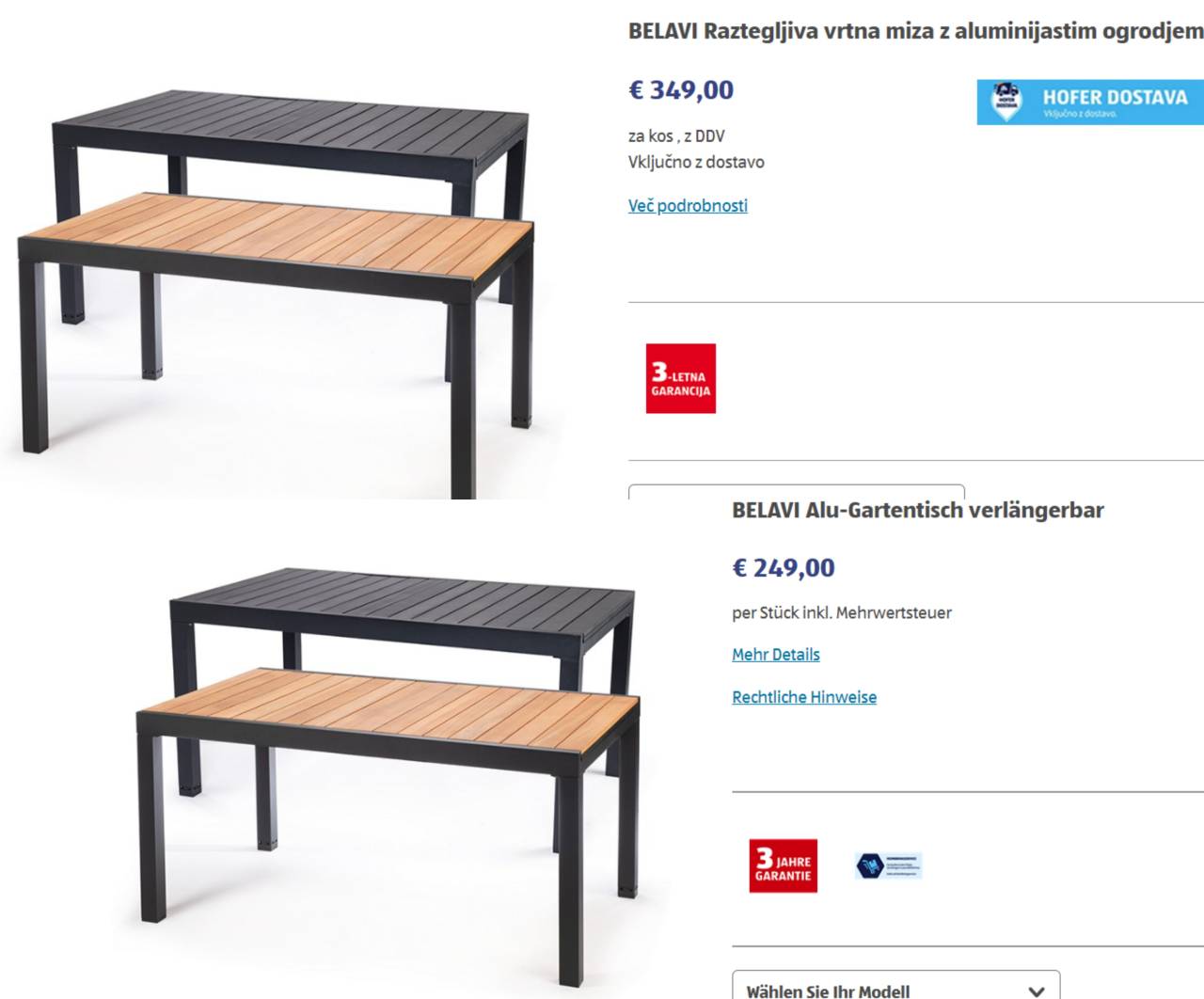Click the chevron arrow of model selector
This screenshot has width=1204, height=999.
pos(1036,991)
